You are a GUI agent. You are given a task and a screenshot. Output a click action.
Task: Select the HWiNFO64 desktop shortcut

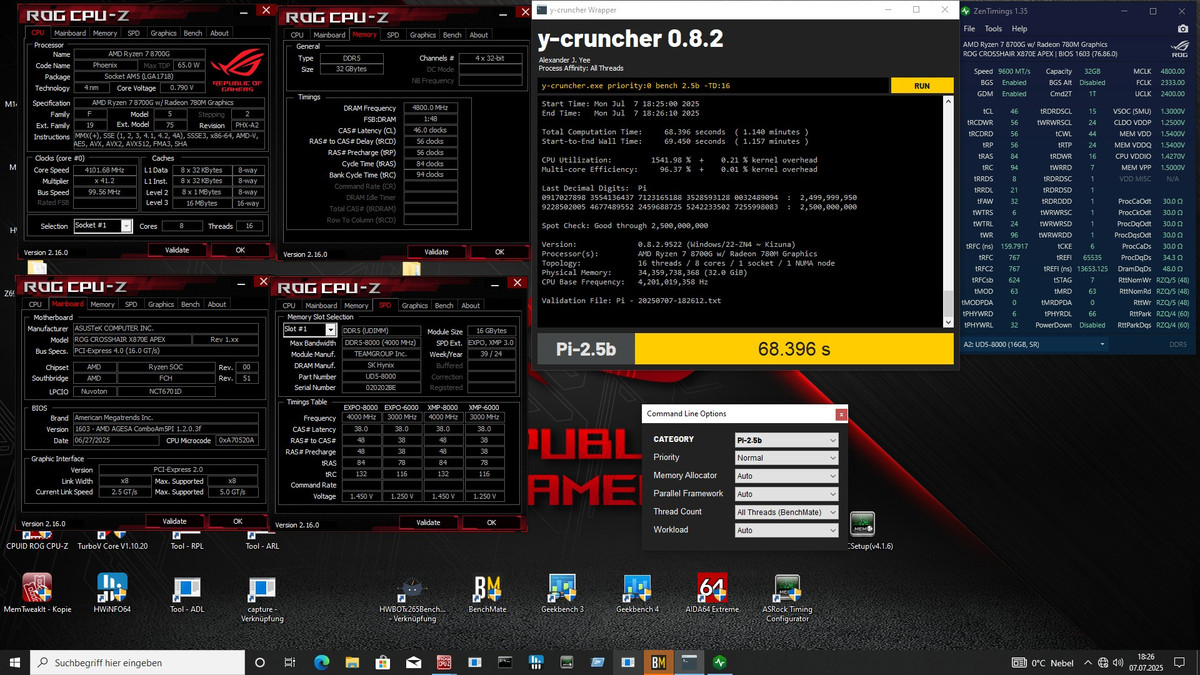click(112, 593)
